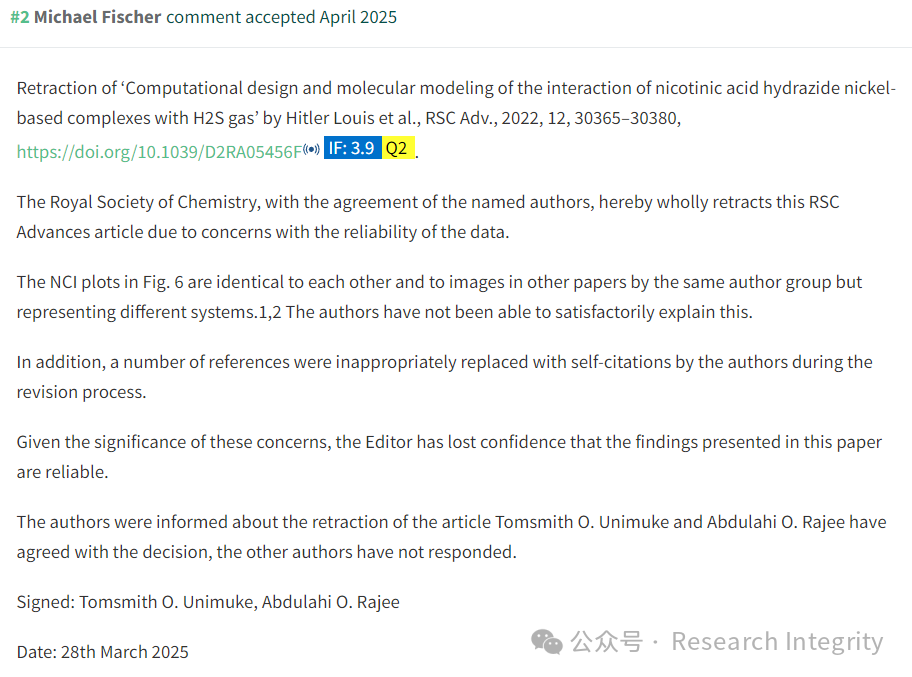This screenshot has width=912, height=677.
Task: Open the #2 comment number link
Action: coord(20,17)
